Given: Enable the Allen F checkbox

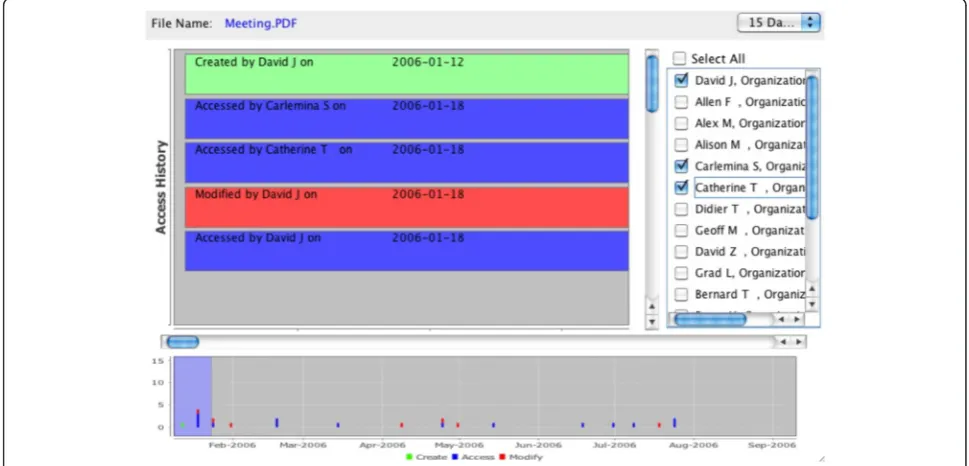Looking at the screenshot, I should 681,102.
